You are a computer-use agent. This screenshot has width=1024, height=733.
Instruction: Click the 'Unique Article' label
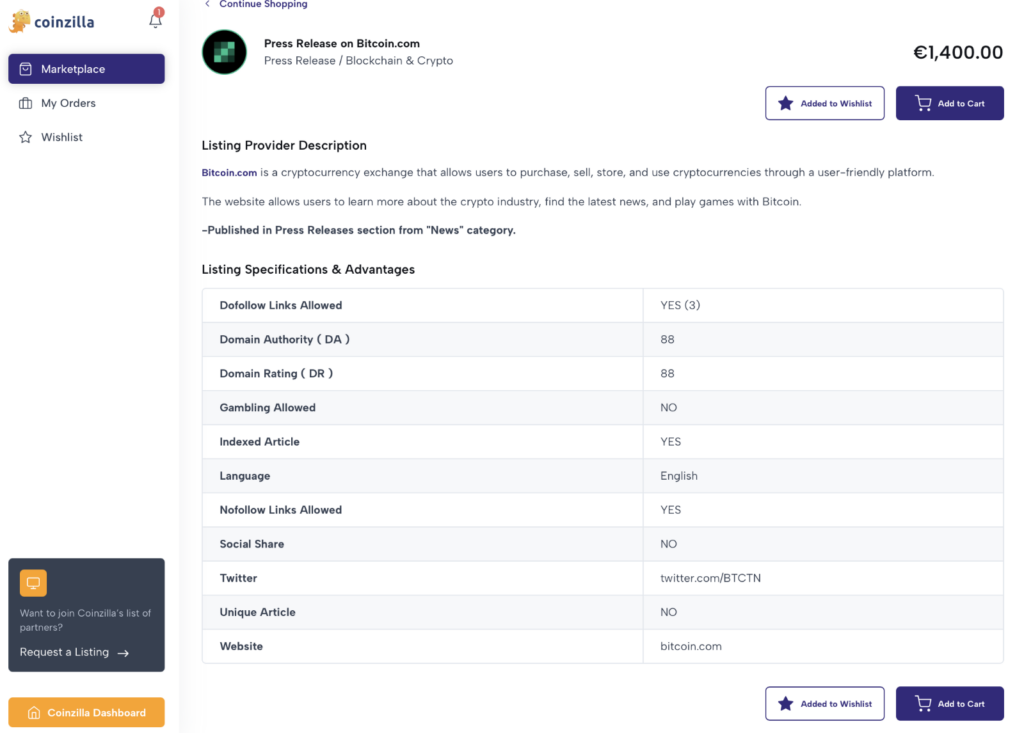[257, 612]
